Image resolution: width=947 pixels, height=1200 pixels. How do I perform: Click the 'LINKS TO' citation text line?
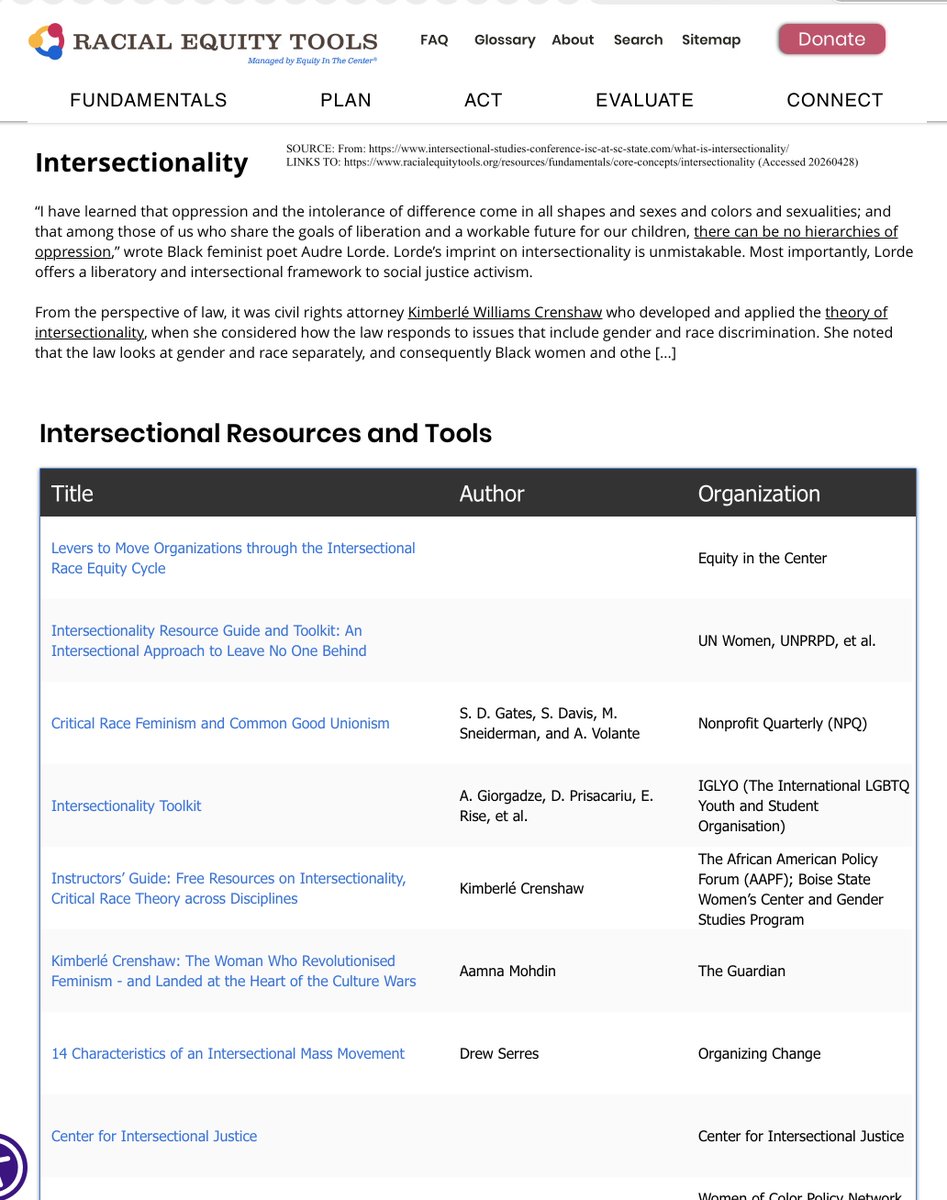point(572,161)
